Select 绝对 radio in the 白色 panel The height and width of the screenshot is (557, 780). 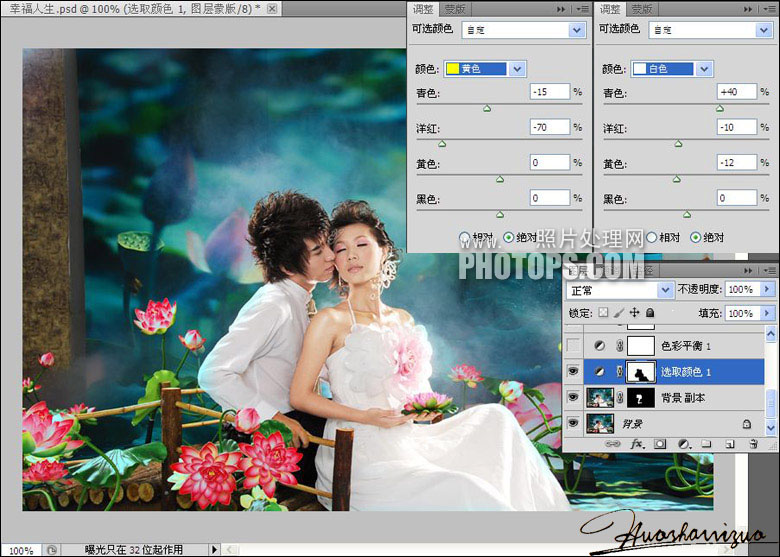point(695,237)
